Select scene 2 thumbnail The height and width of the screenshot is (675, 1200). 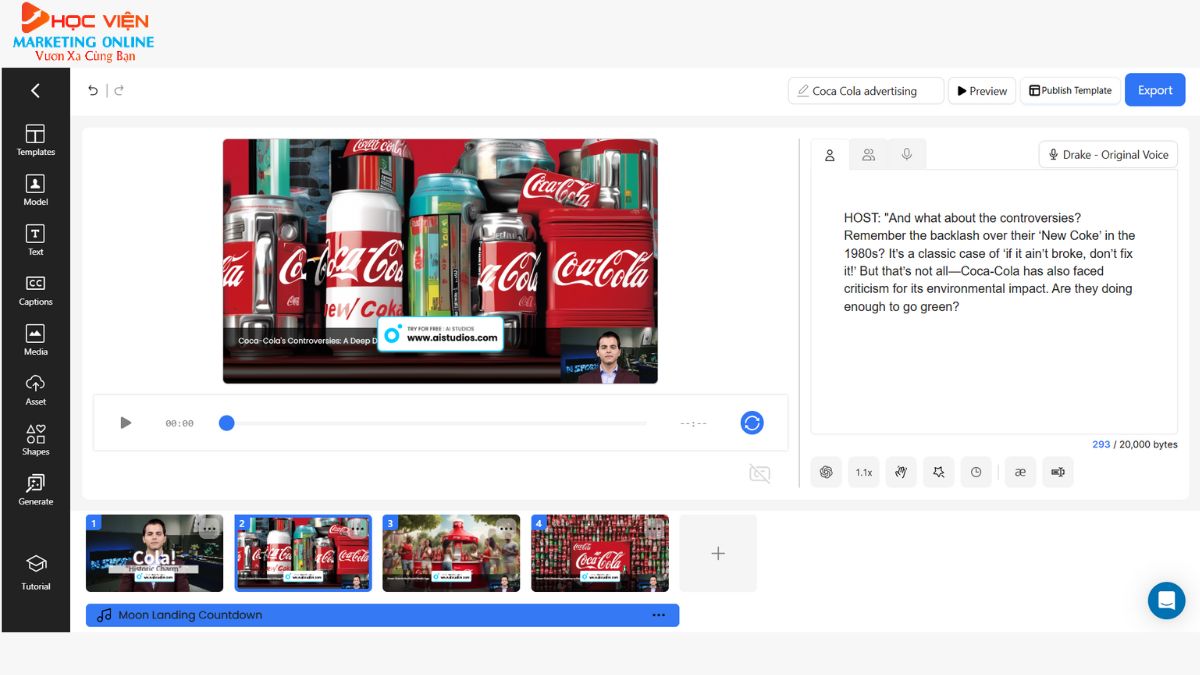(x=303, y=553)
